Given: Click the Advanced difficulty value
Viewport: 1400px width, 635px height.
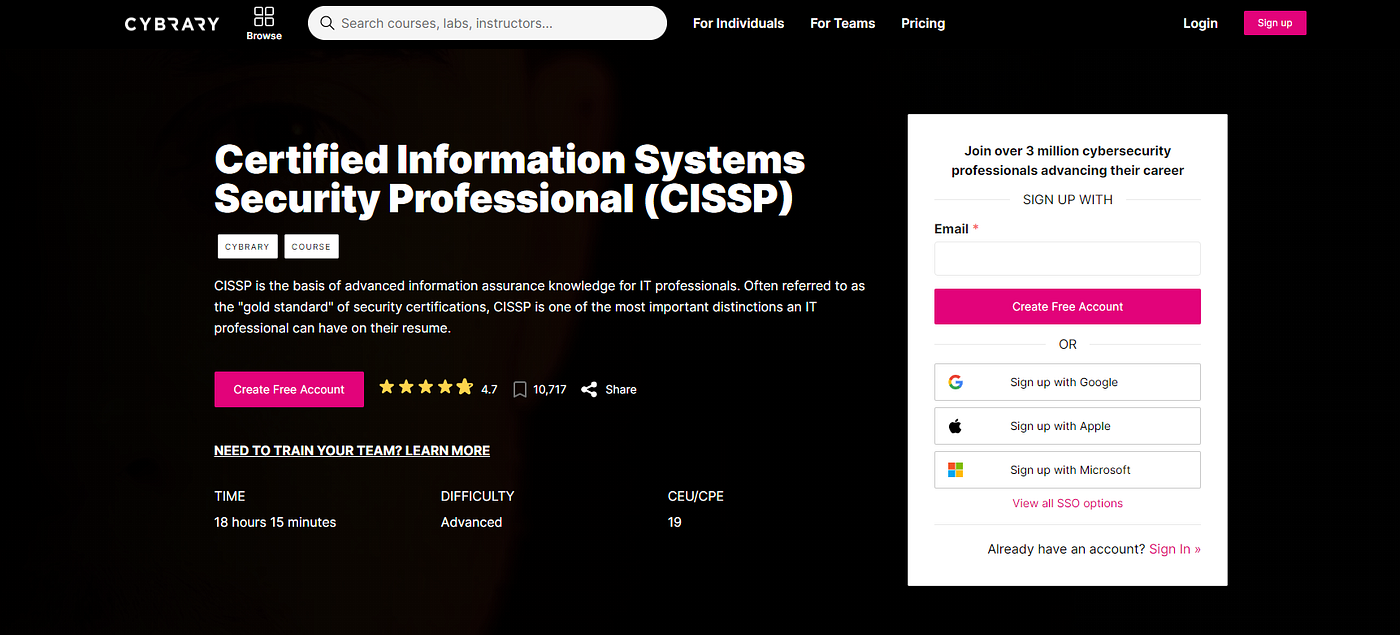Looking at the screenshot, I should coord(471,522).
